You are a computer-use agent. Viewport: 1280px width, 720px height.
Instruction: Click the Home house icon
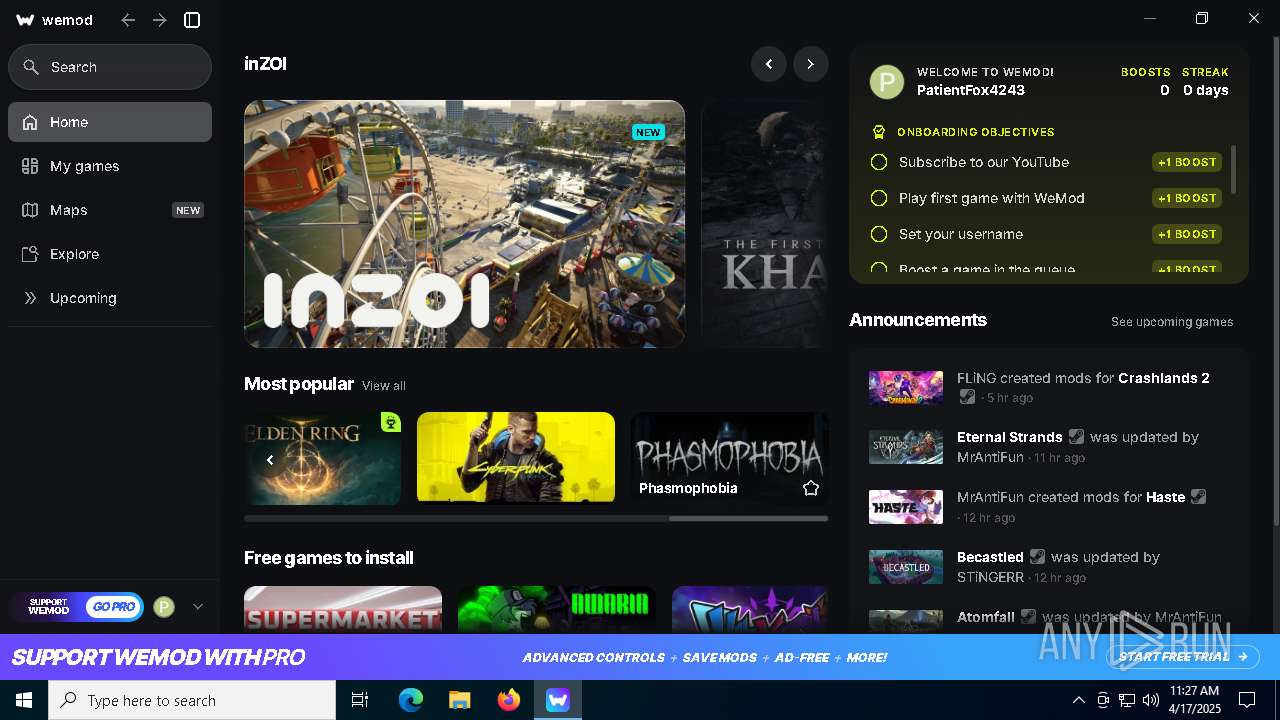click(x=30, y=122)
